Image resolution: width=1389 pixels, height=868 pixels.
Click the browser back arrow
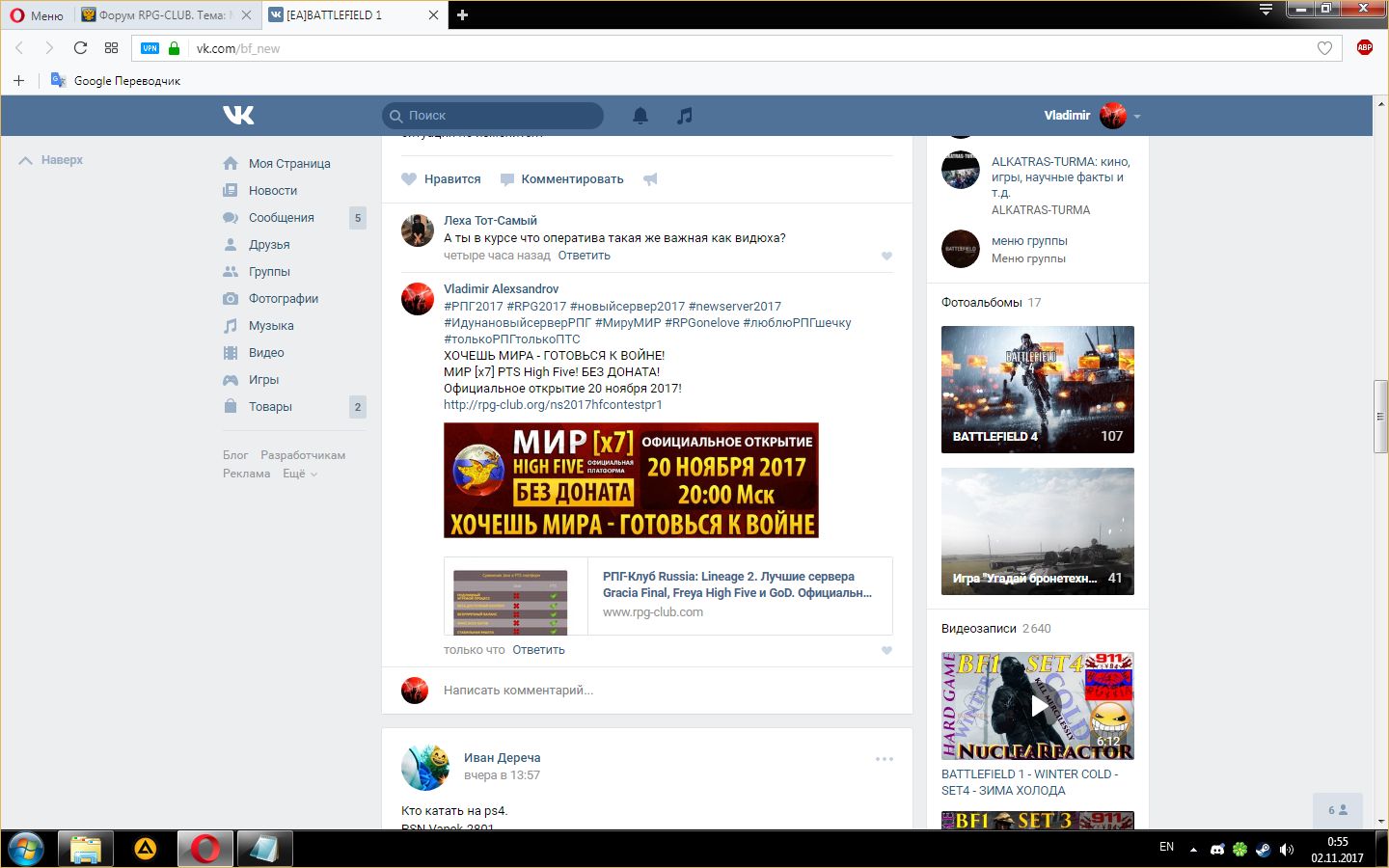(x=19, y=47)
